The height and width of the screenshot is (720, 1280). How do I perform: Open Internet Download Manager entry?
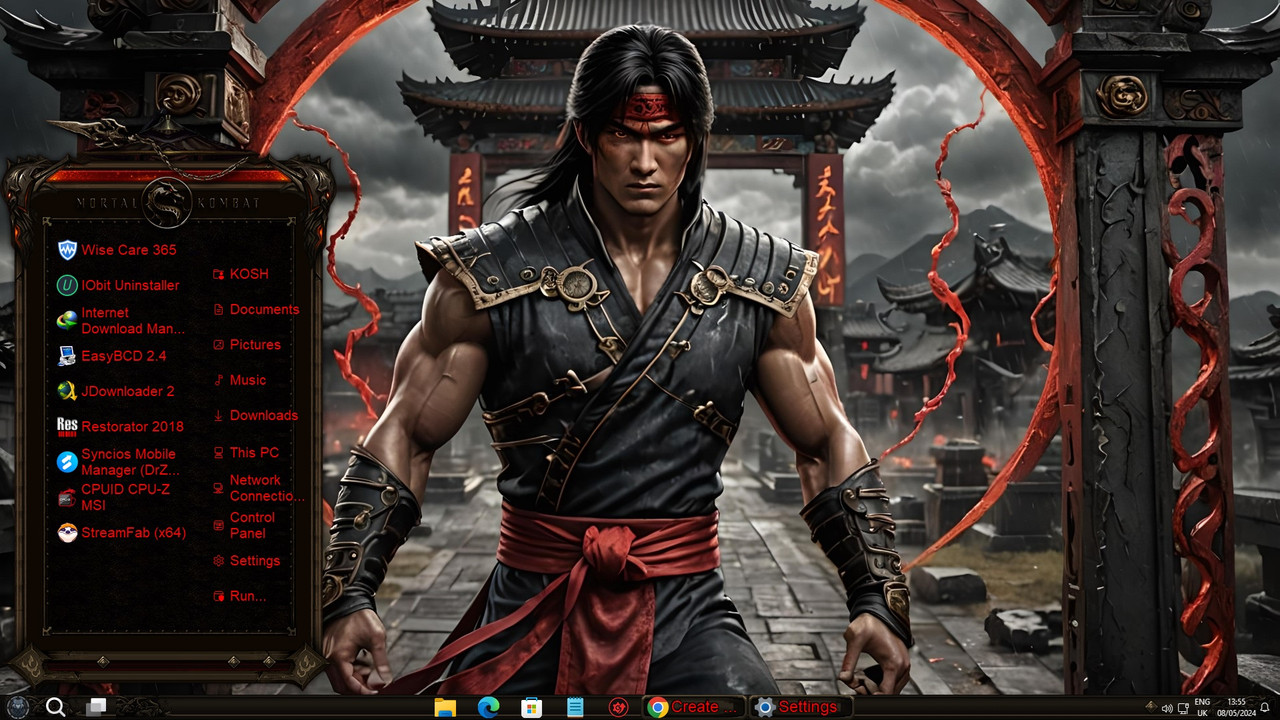pyautogui.click(x=121, y=320)
